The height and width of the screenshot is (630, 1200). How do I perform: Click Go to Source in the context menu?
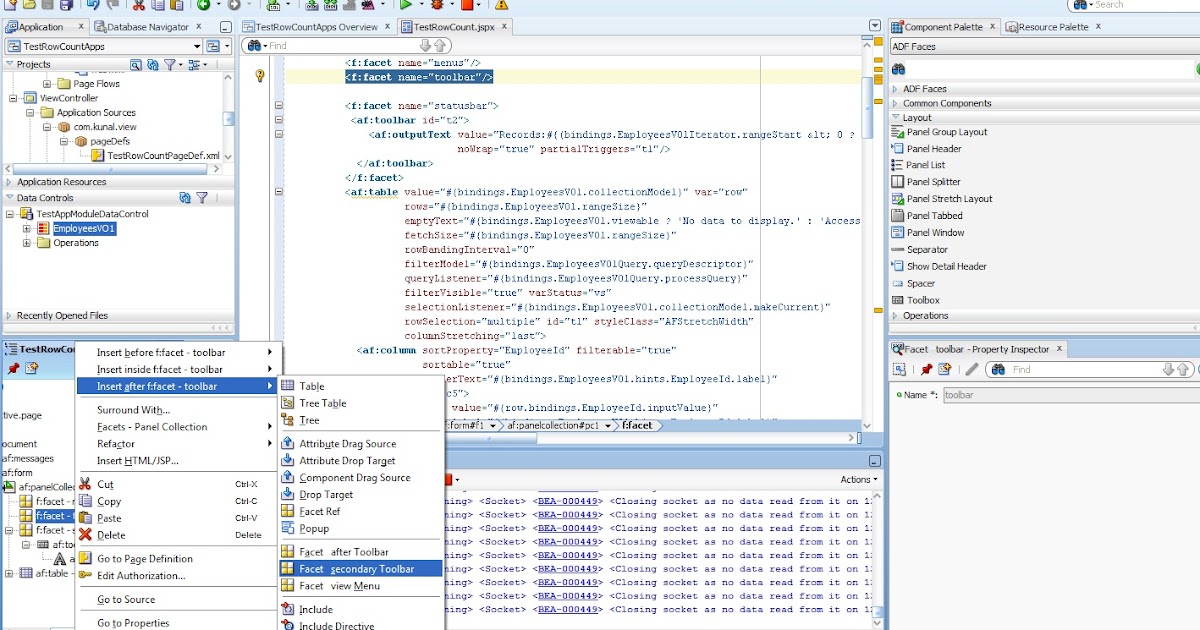coord(125,598)
